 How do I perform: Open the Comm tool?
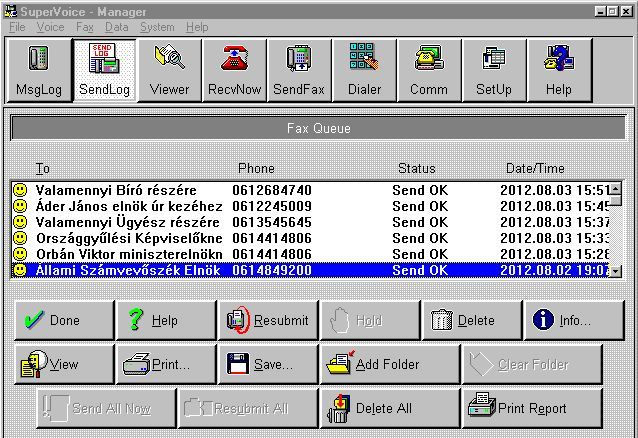[429, 70]
